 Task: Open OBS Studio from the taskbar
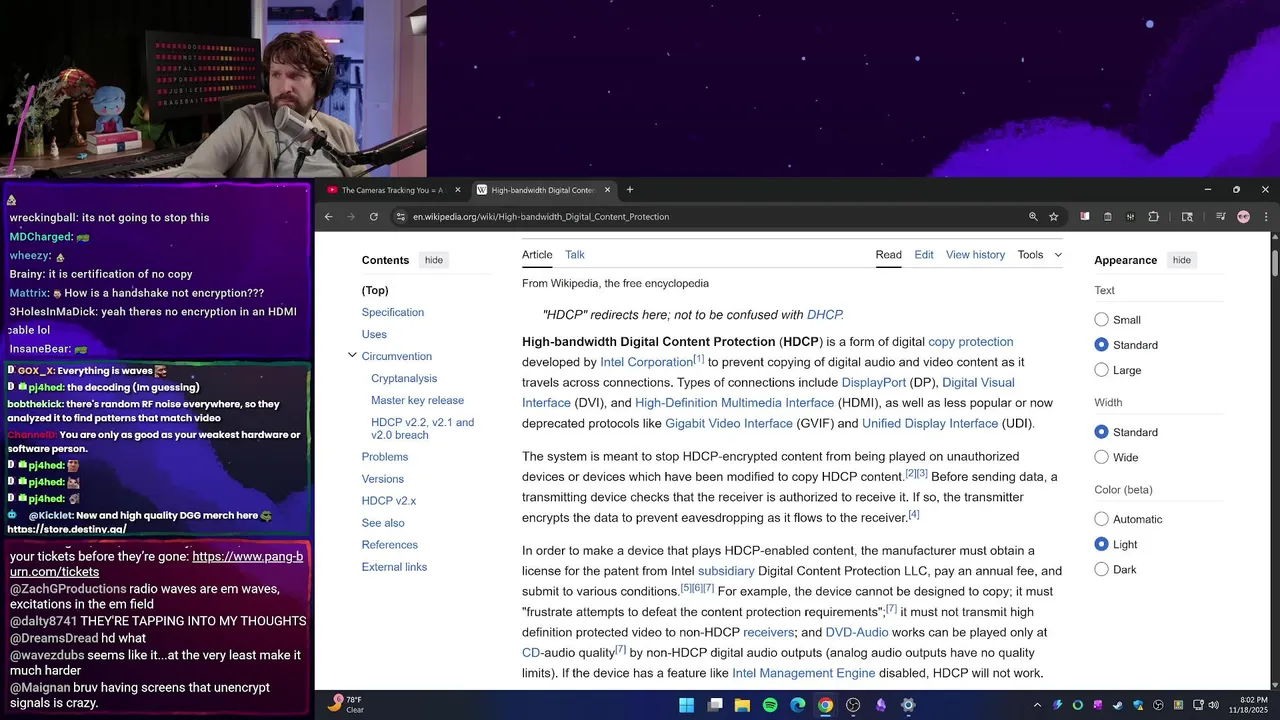(x=853, y=705)
